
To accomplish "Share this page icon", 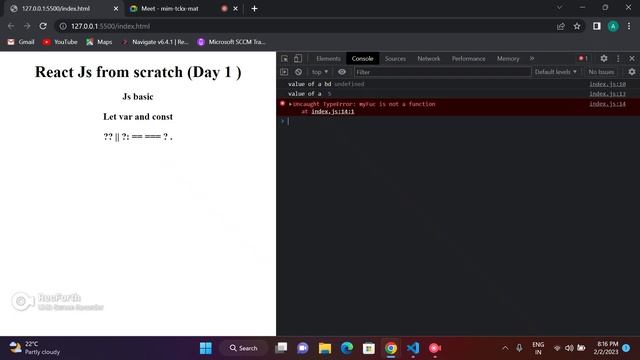I will pyautogui.click(x=561, y=26).
